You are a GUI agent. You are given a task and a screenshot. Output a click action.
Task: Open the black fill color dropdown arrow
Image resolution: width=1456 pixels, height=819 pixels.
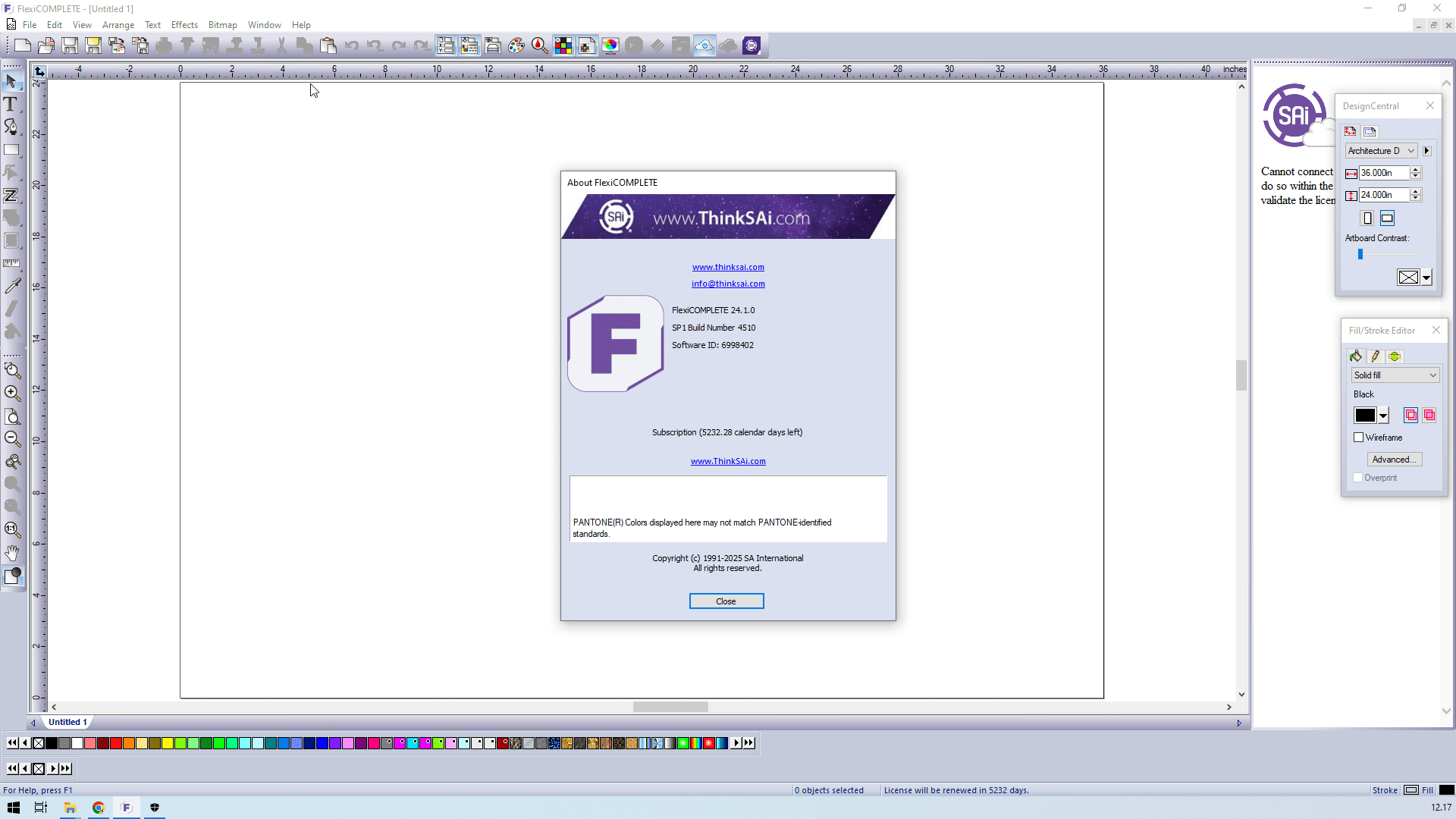point(1383,416)
